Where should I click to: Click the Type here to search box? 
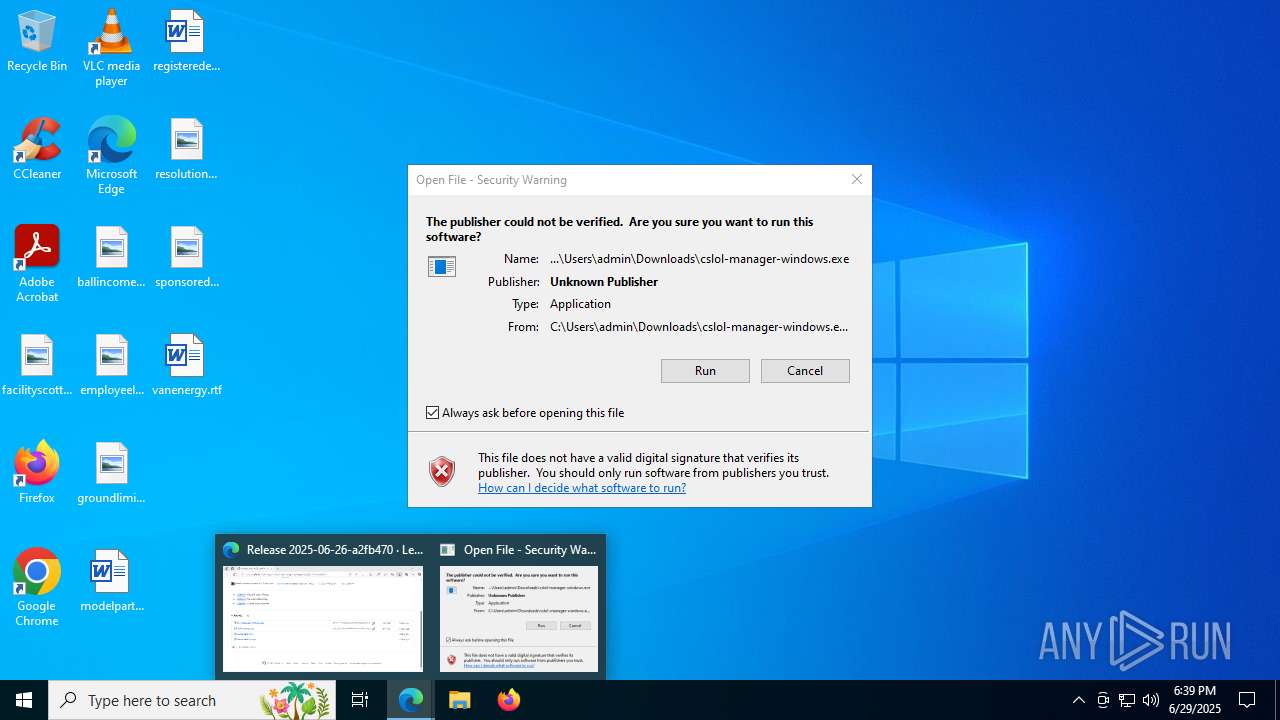pyautogui.click(x=192, y=700)
